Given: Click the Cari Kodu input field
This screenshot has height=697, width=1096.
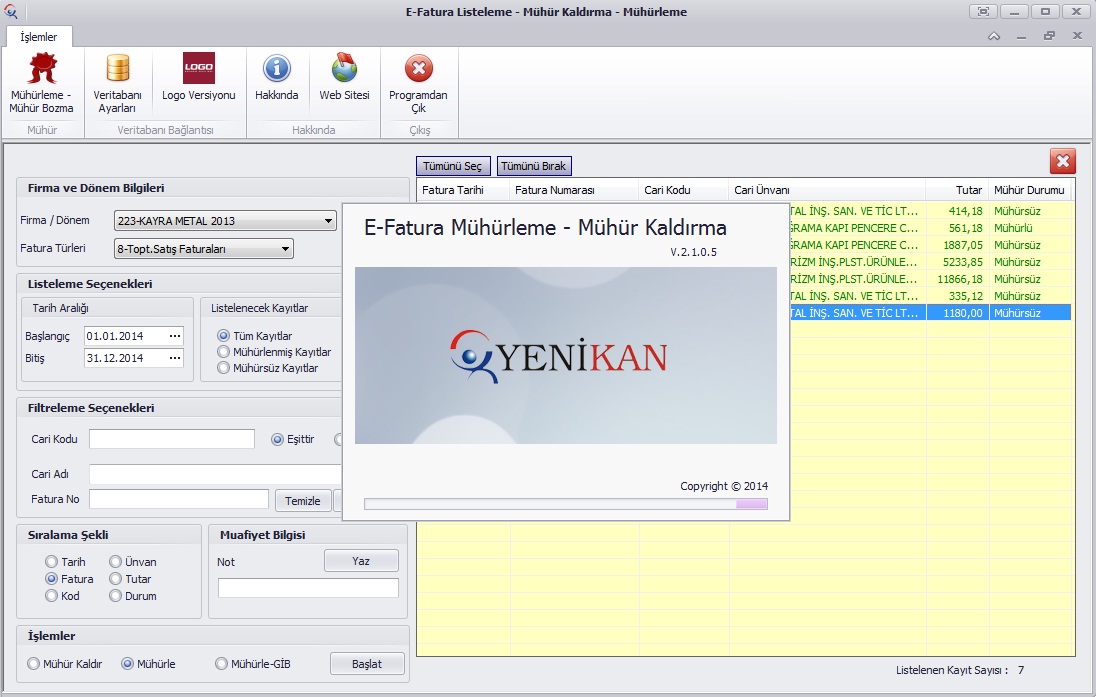Looking at the screenshot, I should point(172,439).
